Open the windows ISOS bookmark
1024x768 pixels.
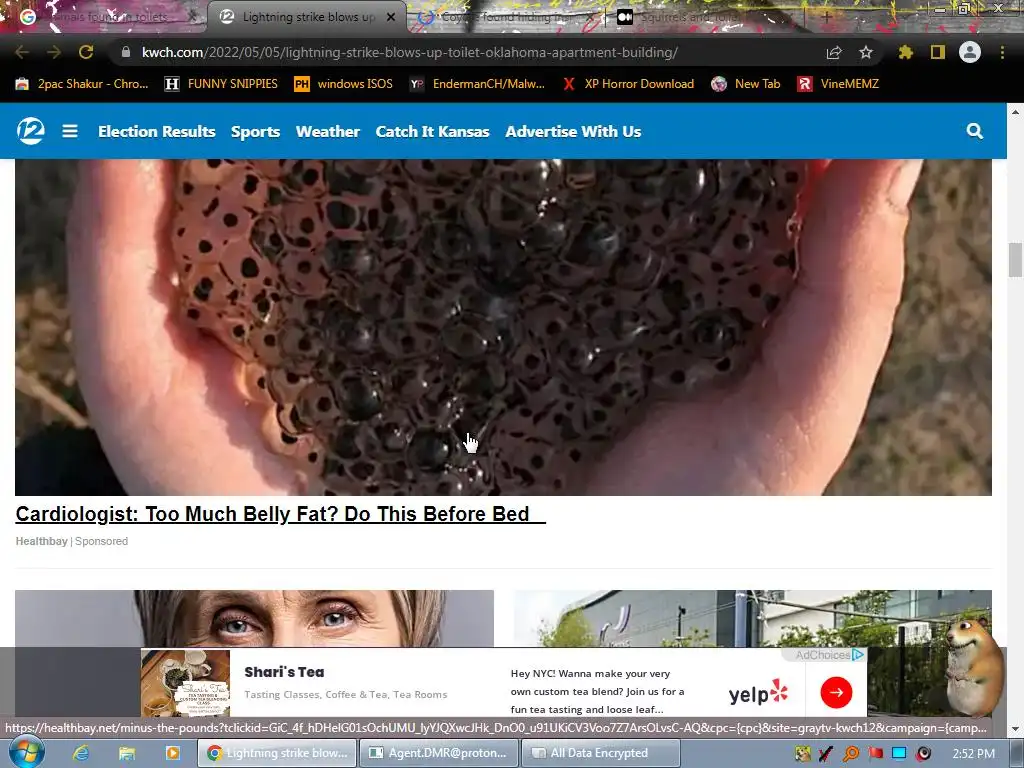tap(344, 84)
